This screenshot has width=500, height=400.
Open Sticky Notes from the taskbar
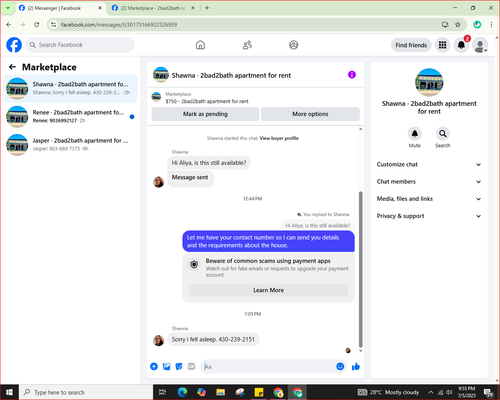259,392
